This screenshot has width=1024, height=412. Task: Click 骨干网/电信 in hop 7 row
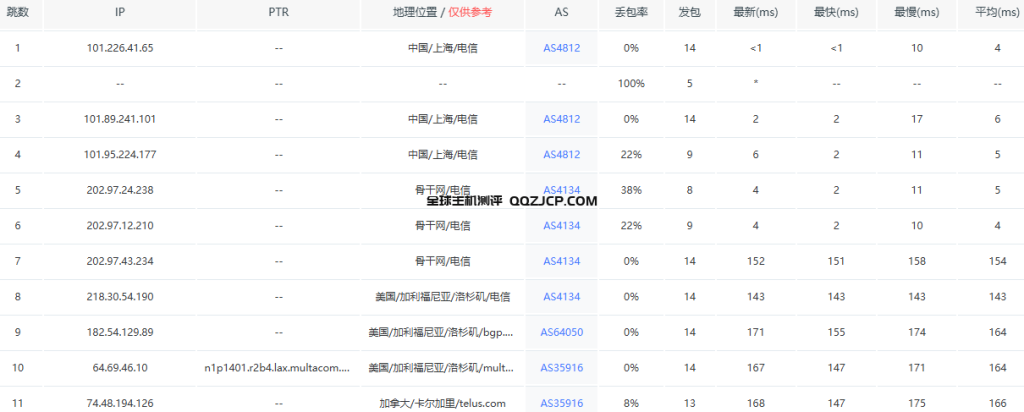pyautogui.click(x=442, y=261)
